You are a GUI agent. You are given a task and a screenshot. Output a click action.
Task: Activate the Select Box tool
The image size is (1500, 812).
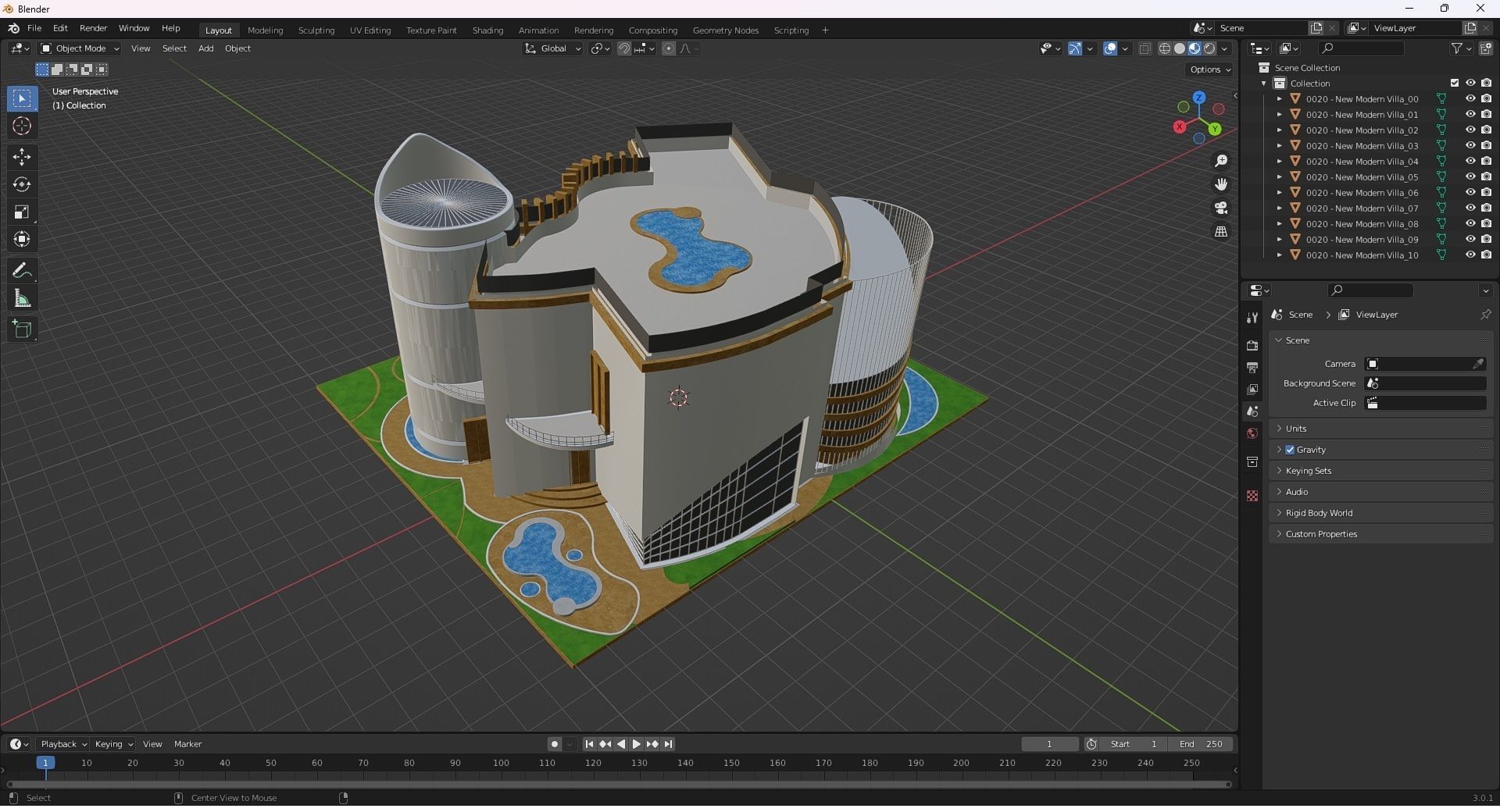click(22, 99)
